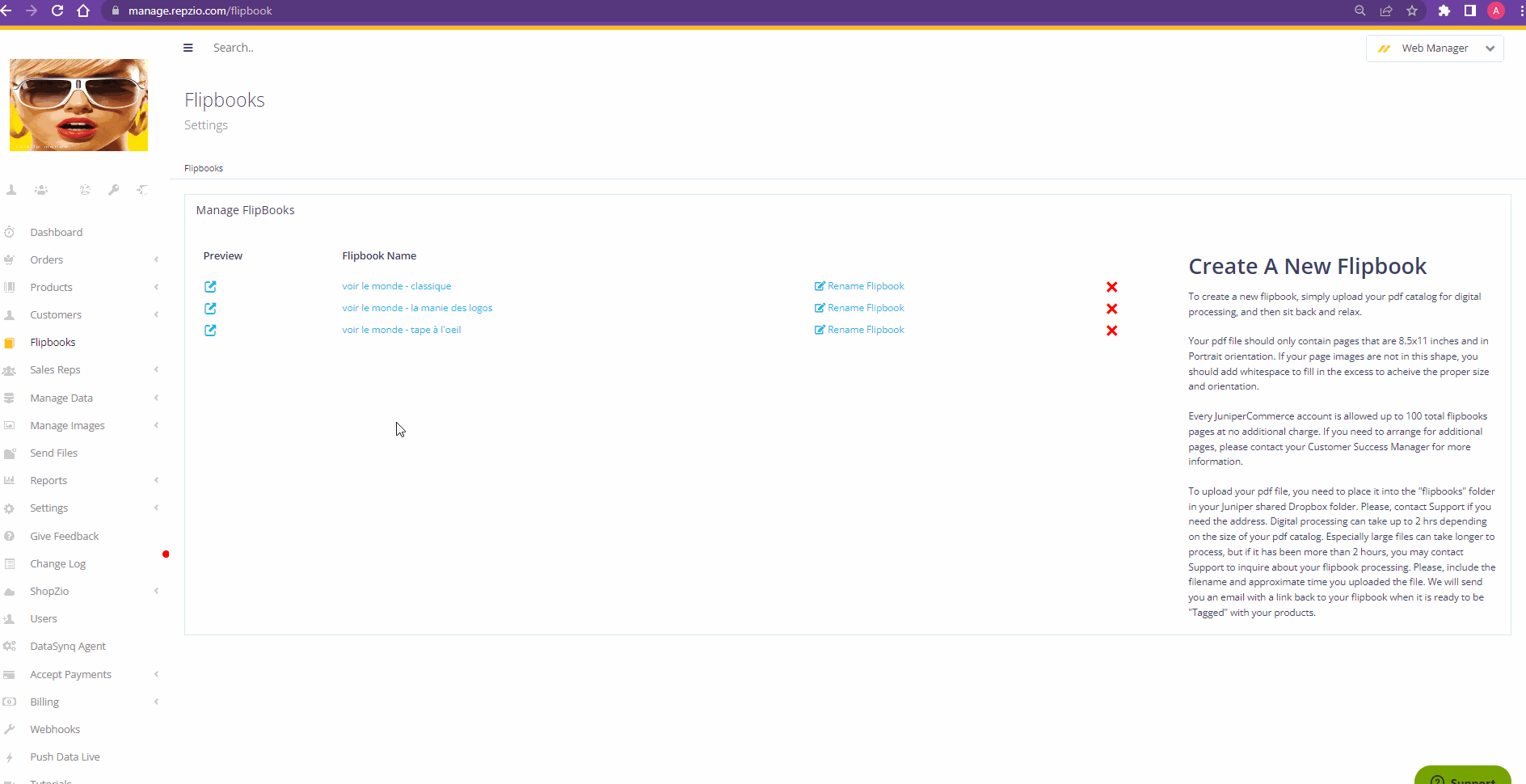Screen dimensions: 1526x784
Task: Click the browser home icon
Action: [83, 11]
